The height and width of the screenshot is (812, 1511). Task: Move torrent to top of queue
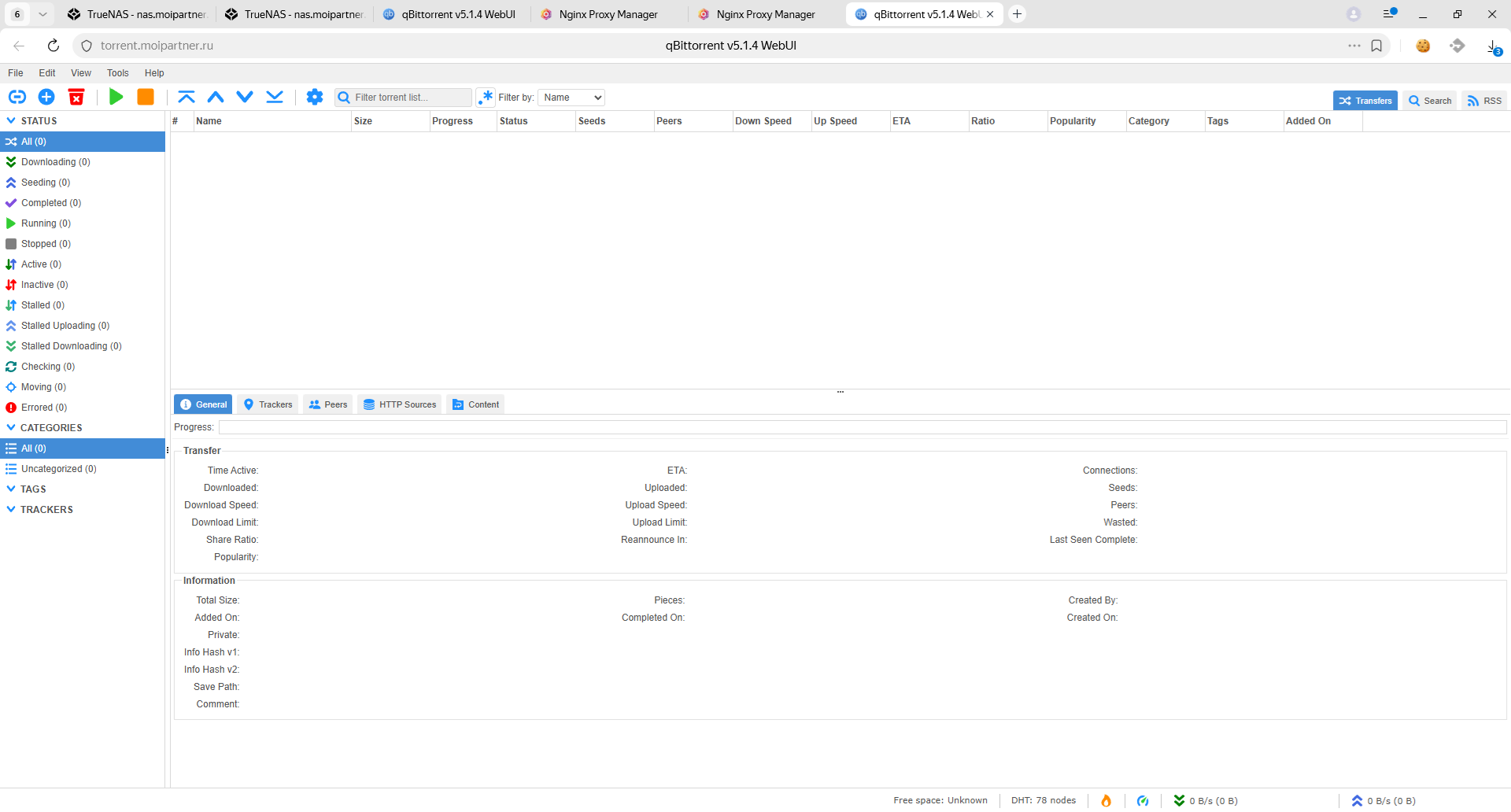pos(186,97)
